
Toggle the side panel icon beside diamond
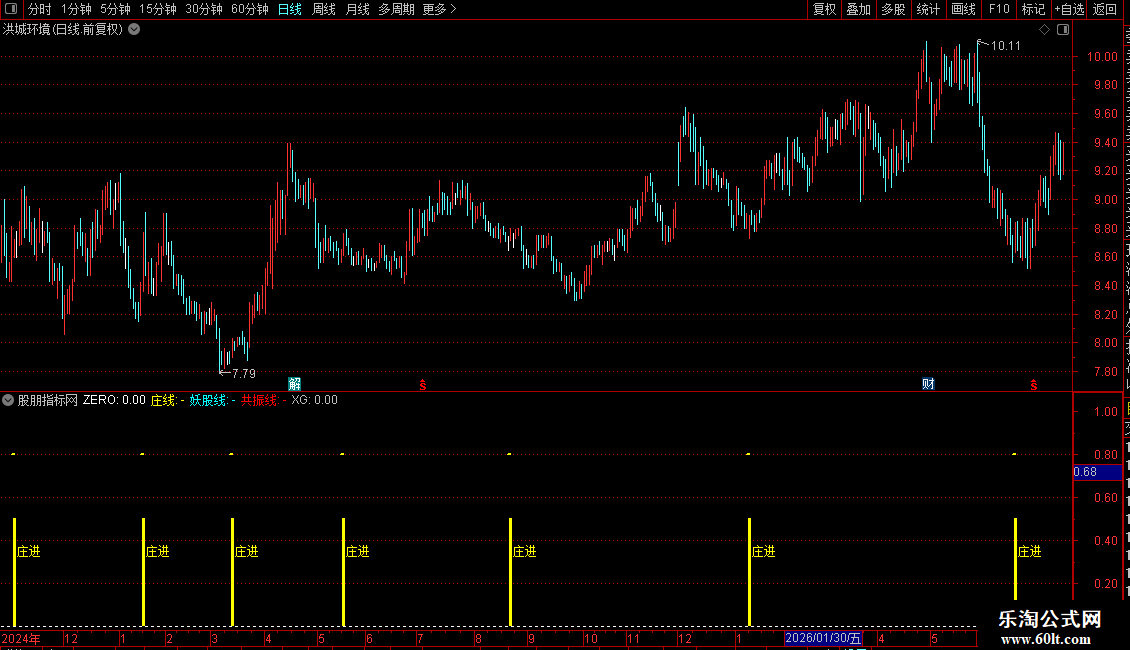click(1063, 30)
